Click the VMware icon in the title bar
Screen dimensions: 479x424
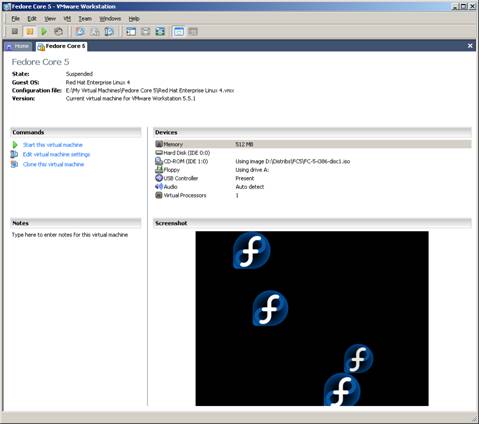coord(7,6)
